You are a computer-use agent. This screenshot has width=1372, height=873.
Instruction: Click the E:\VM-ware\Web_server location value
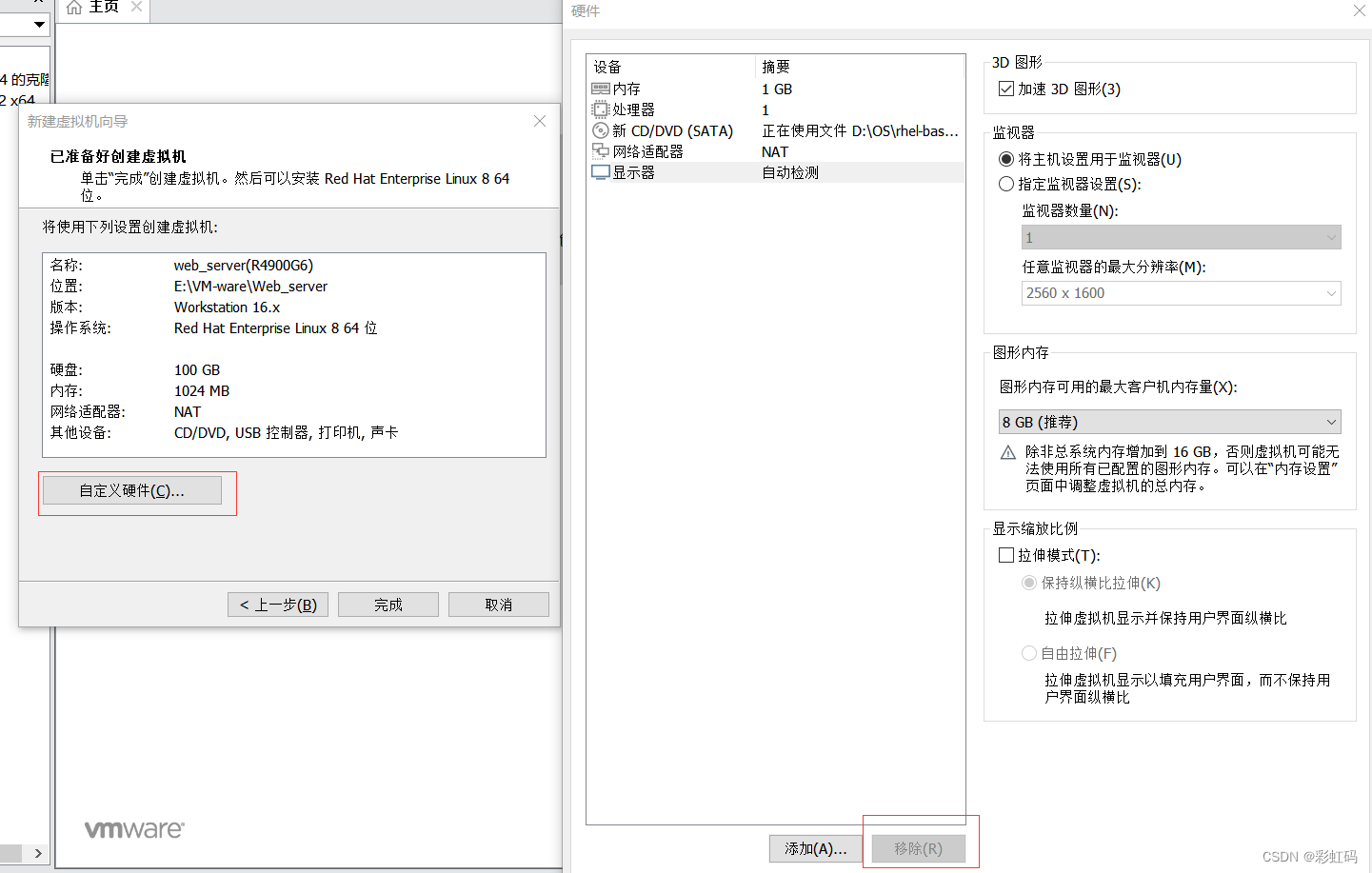point(250,286)
